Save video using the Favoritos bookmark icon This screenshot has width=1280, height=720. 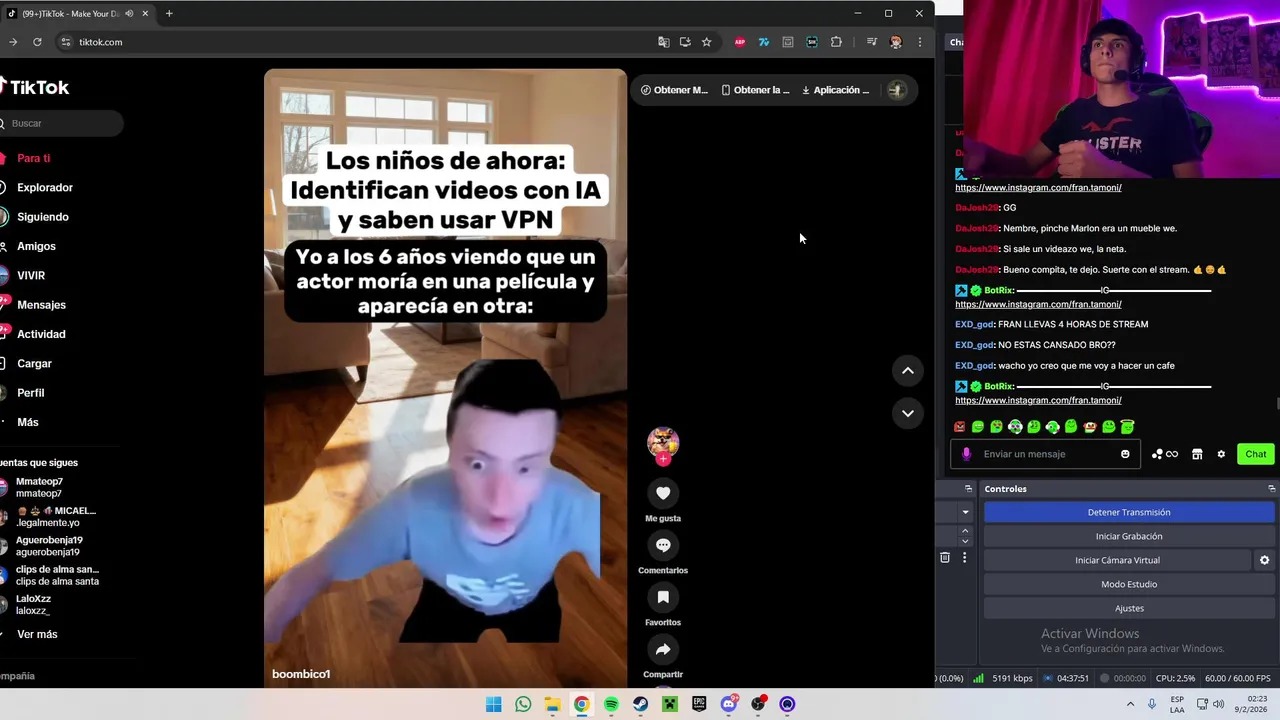click(x=662, y=597)
